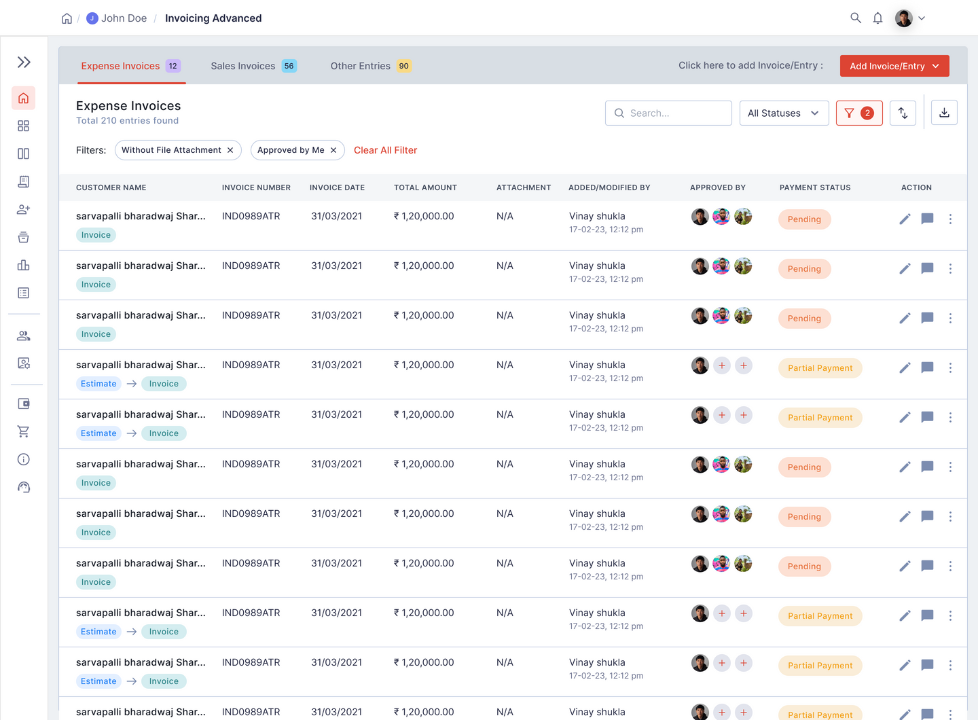The height and width of the screenshot is (720, 978).
Task: Click the Pending status badge in first row
Action: pos(804,220)
